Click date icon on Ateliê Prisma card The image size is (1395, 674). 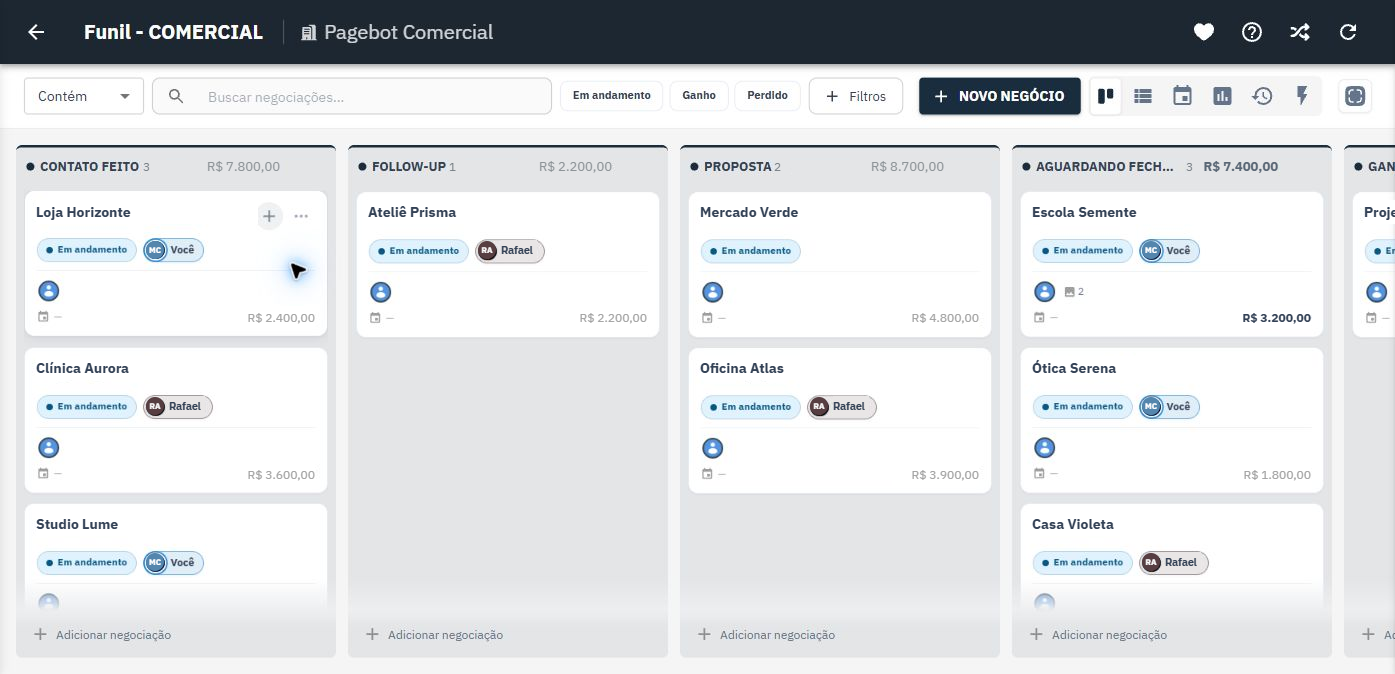tap(375, 318)
